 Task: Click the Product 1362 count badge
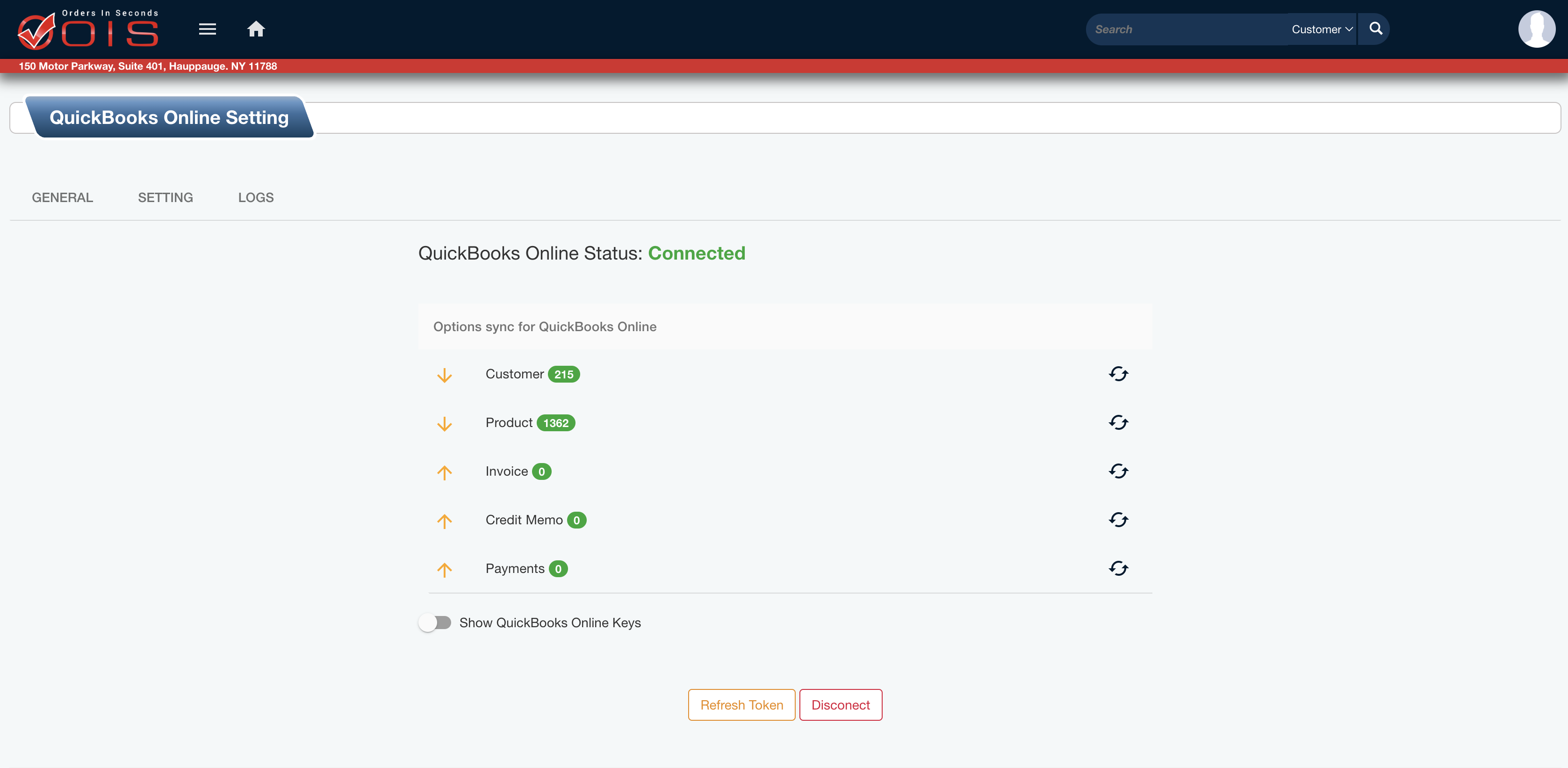click(x=556, y=423)
